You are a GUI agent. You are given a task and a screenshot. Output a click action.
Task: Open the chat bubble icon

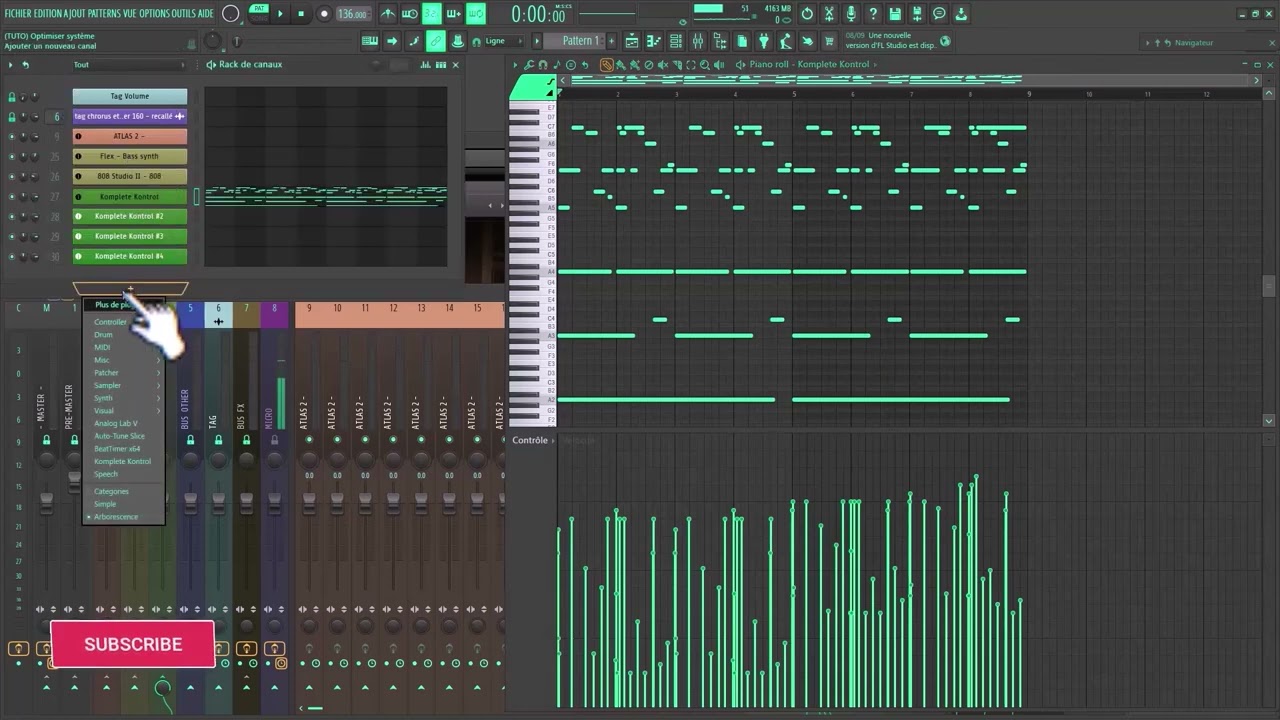point(939,14)
